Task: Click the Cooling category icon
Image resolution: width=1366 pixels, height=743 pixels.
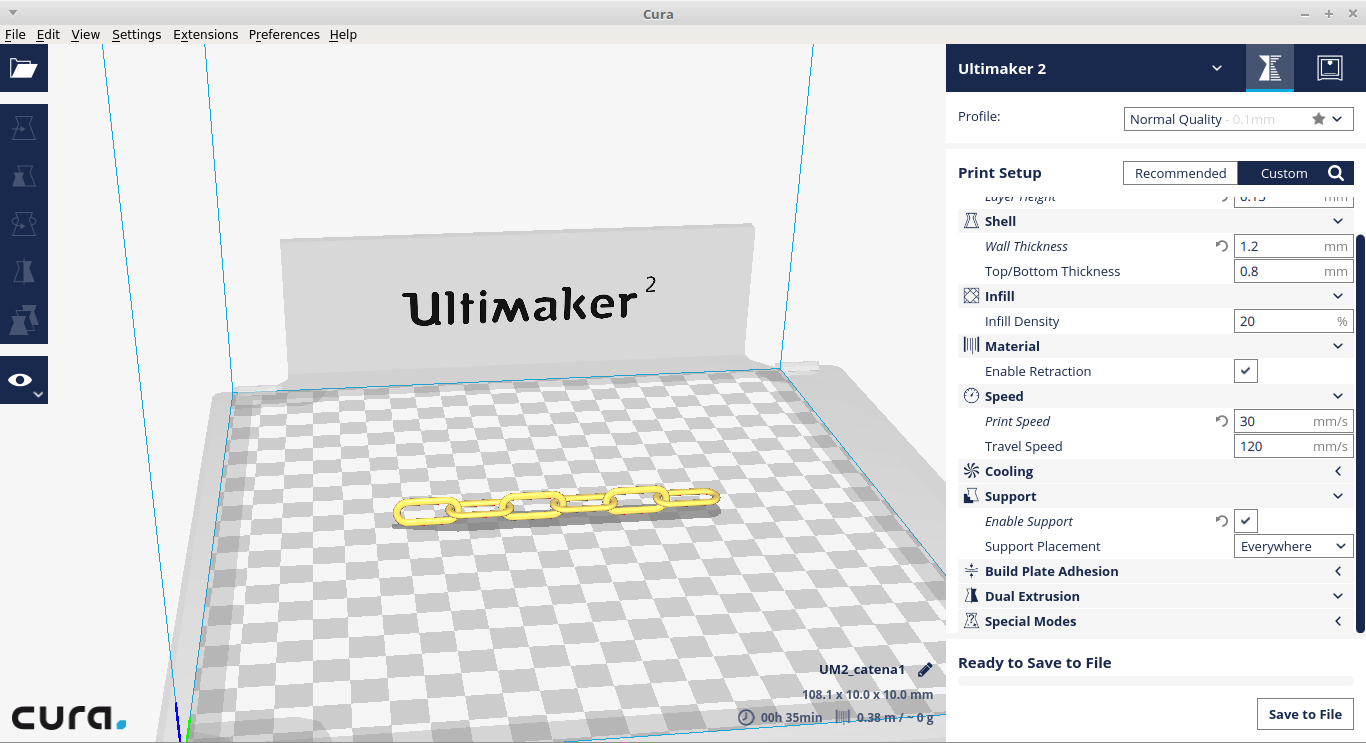Action: [x=971, y=471]
